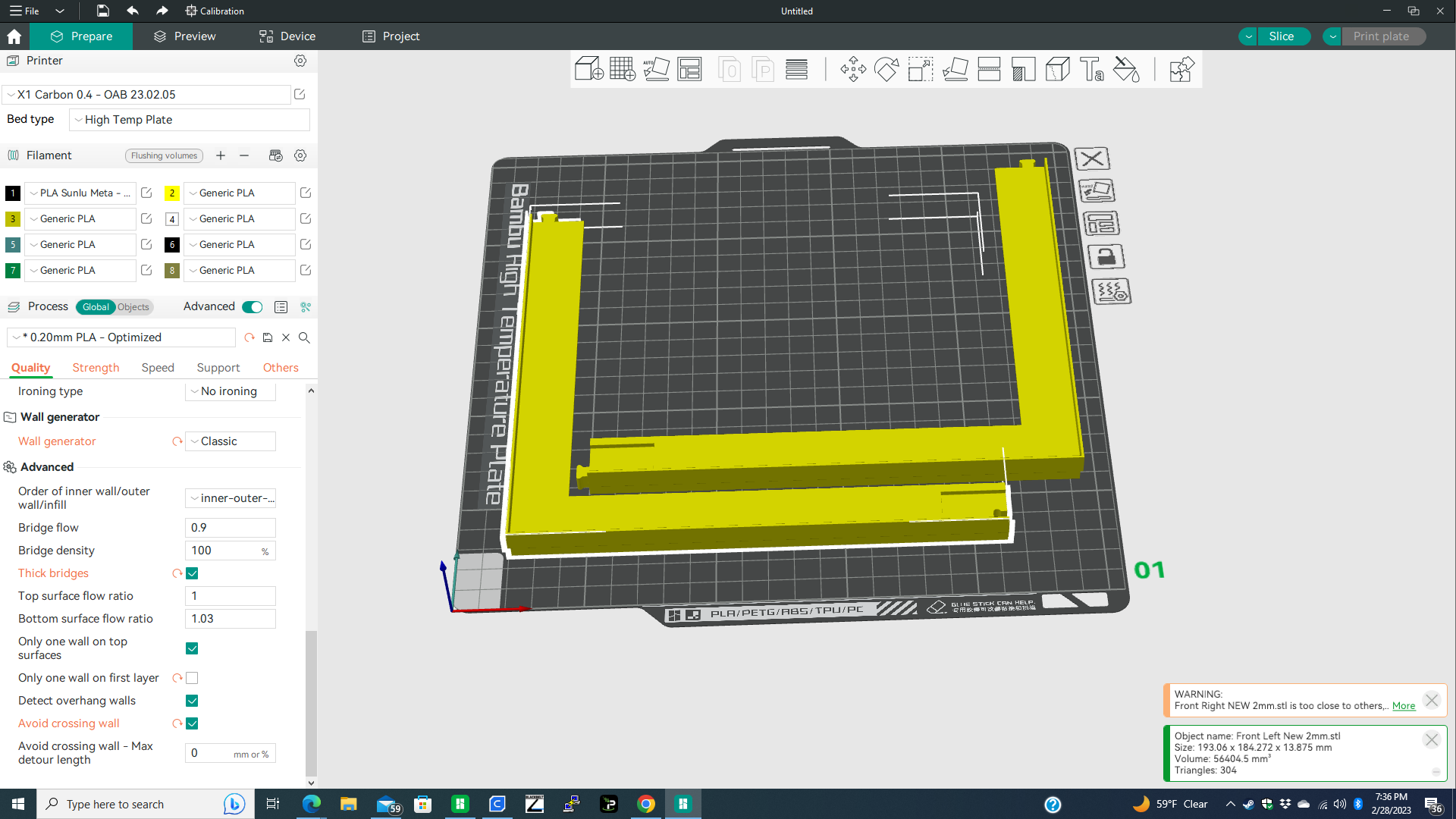This screenshot has height=819, width=1456.
Task: Select the Move tool
Action: pyautogui.click(x=853, y=69)
